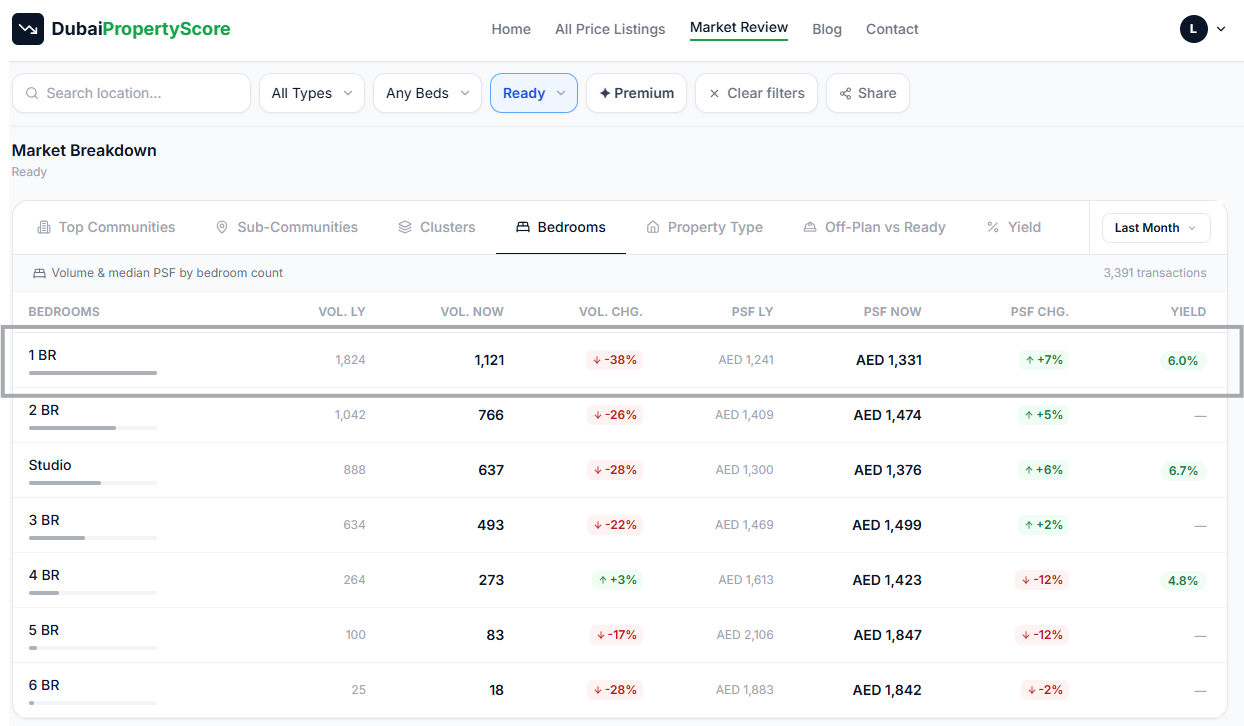The height and width of the screenshot is (726, 1244).
Task: Click the search magnifier icon
Action: click(x=32, y=93)
